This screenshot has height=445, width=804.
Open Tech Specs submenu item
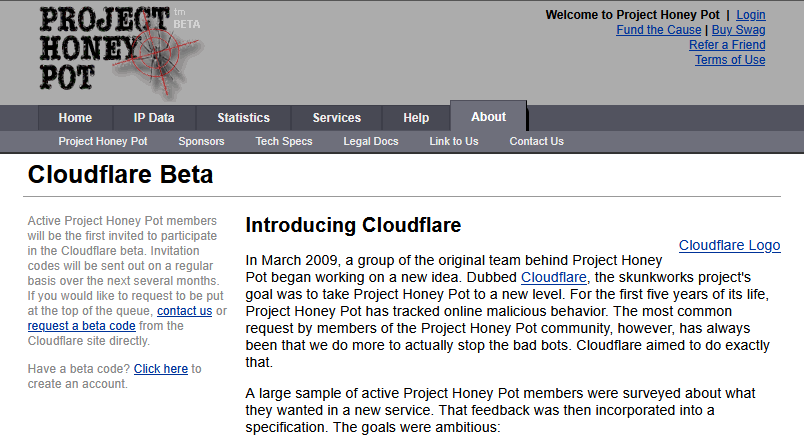click(x=284, y=141)
